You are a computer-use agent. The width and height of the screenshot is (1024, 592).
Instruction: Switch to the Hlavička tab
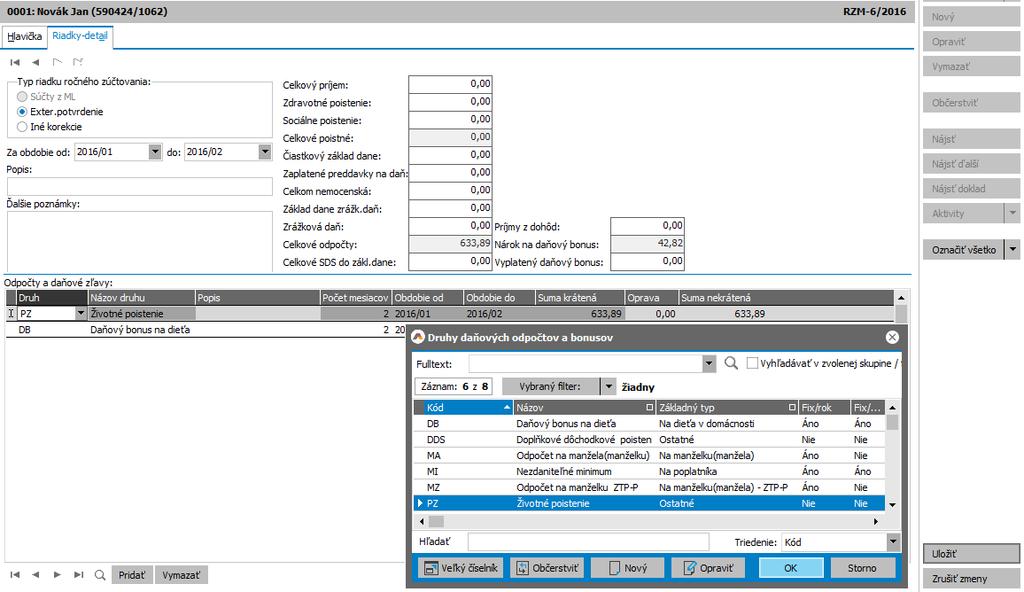click(25, 37)
